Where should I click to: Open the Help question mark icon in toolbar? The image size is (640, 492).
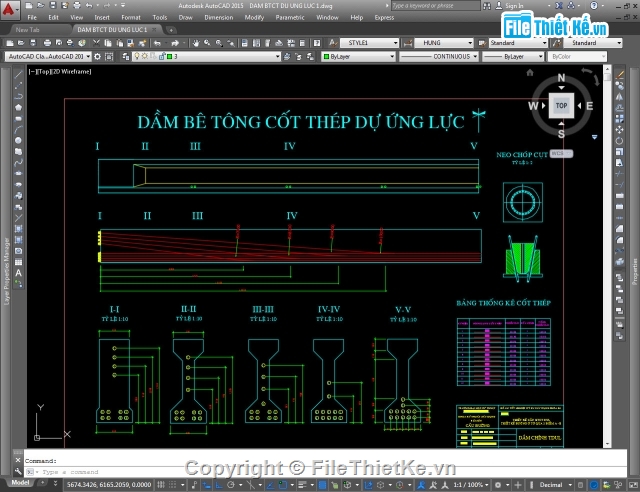click(317, 43)
